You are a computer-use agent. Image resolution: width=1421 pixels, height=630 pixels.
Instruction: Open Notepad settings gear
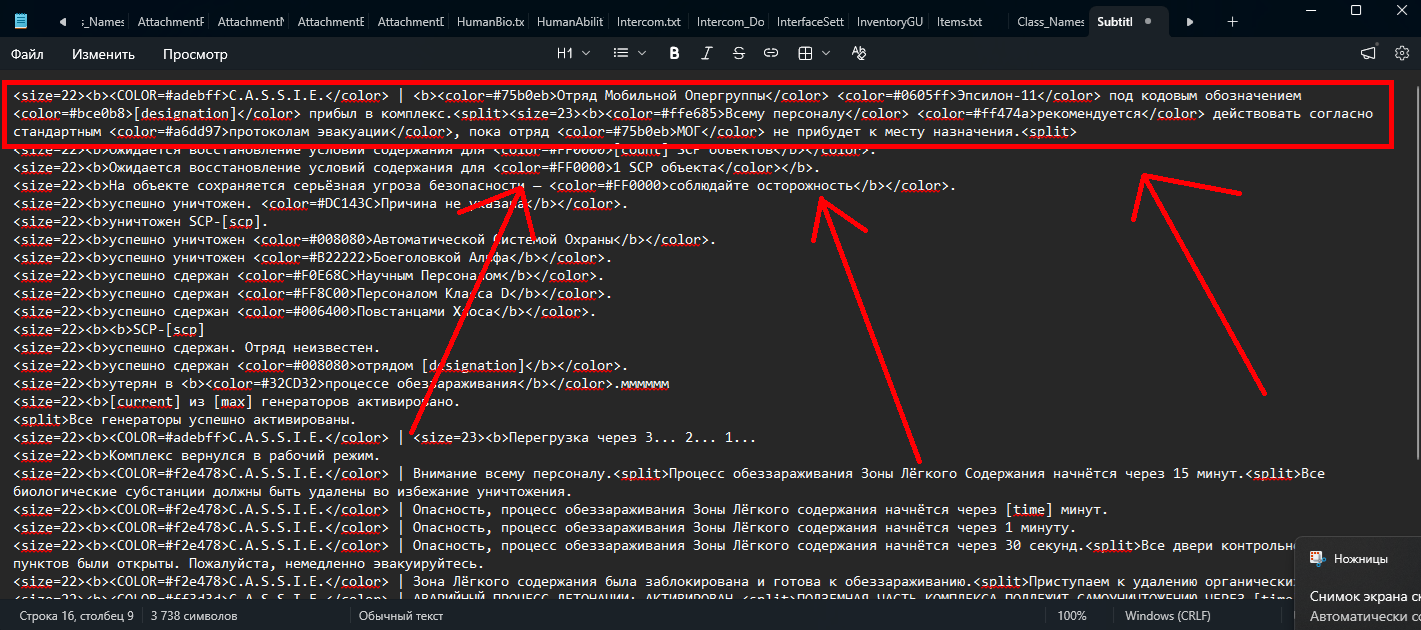tap(1402, 53)
